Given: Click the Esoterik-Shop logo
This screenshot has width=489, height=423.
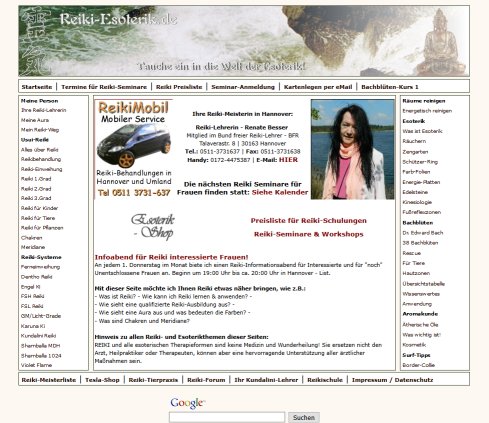Looking at the screenshot, I should [x=153, y=227].
